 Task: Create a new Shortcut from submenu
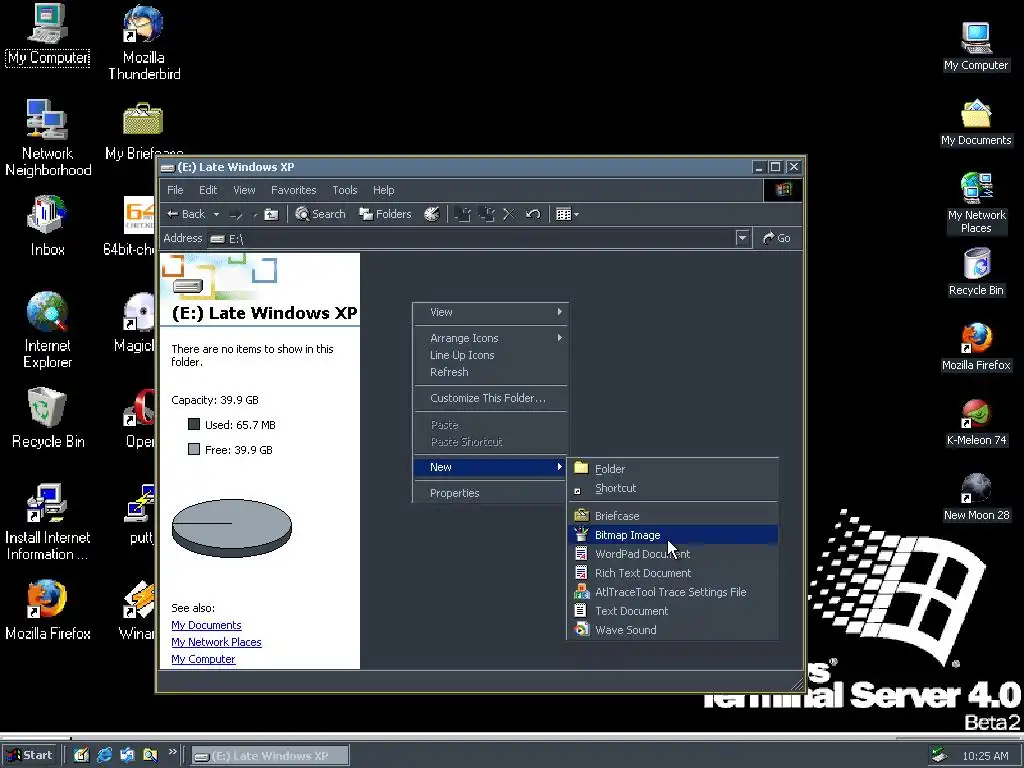pos(673,488)
